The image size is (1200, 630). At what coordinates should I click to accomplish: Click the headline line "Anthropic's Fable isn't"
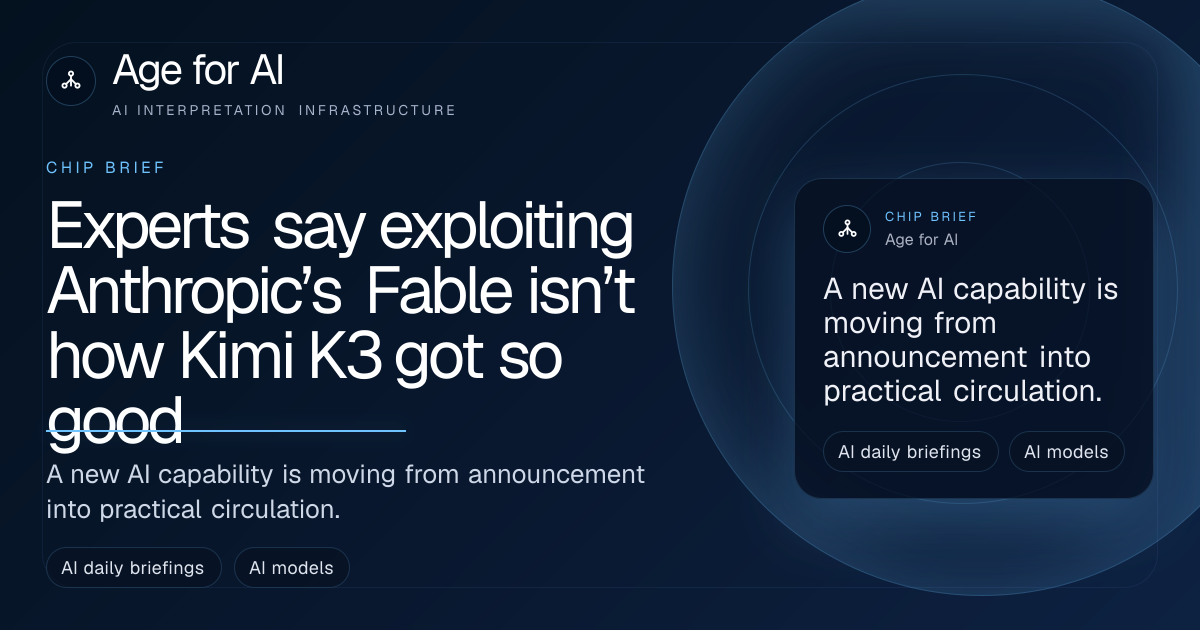tap(342, 293)
